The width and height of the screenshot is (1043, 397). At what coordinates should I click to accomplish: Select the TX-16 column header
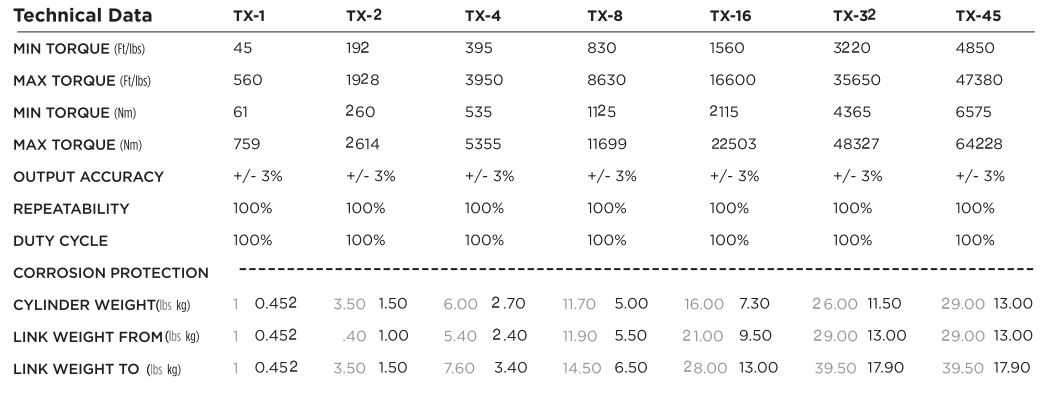(x=730, y=16)
